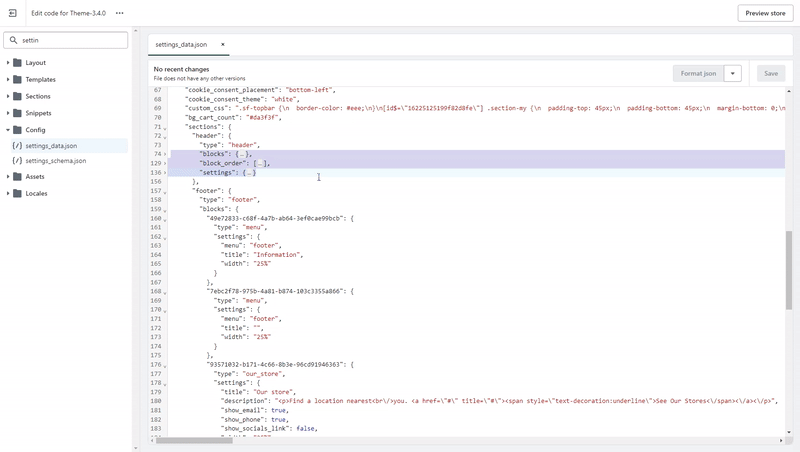
Task: Click the Format json button
Action: point(698,73)
